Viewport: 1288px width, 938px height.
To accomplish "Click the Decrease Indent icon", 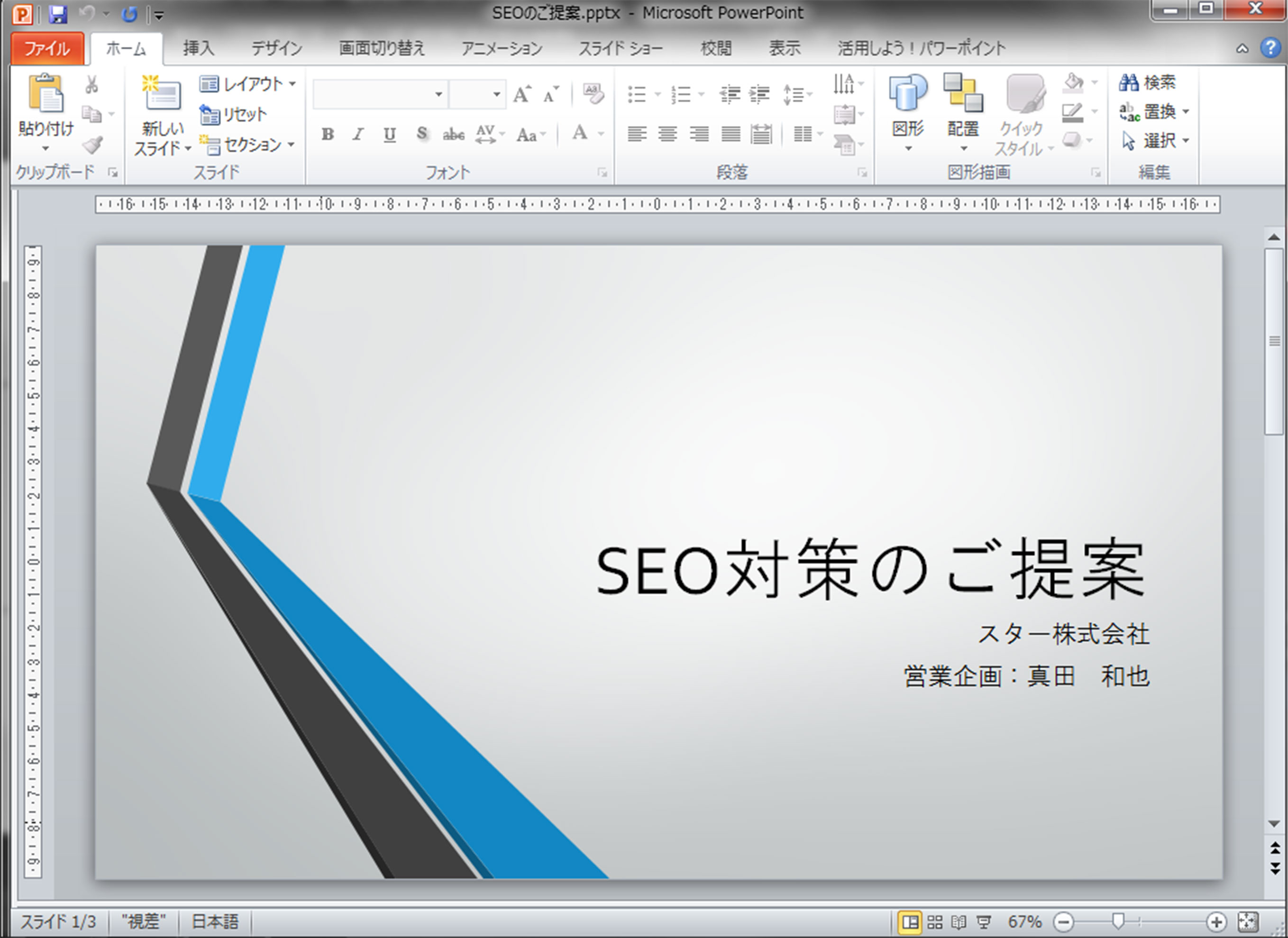I will point(730,94).
